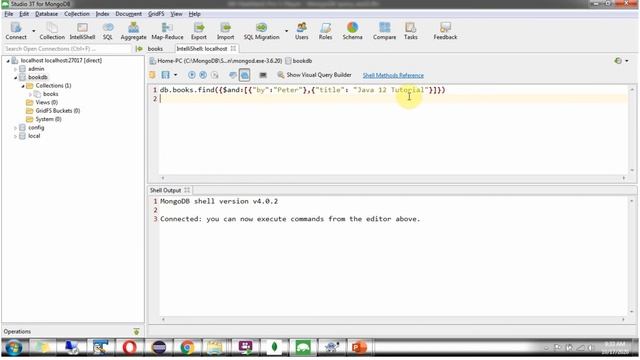Click the Search Open Connections field
This screenshot has width=640, height=360.
point(67,49)
